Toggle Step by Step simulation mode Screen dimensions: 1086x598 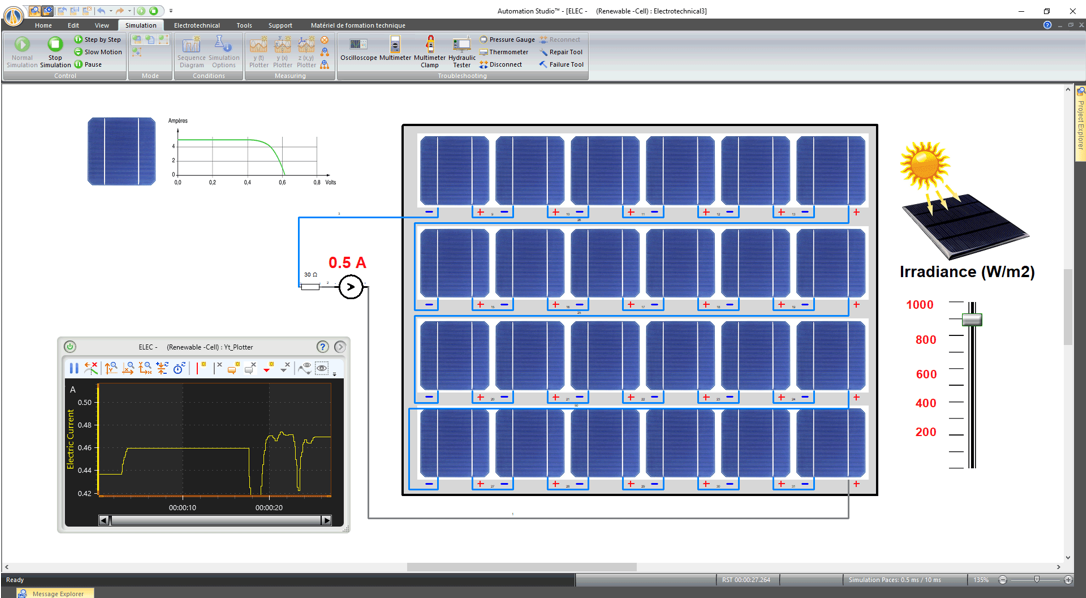(98, 40)
